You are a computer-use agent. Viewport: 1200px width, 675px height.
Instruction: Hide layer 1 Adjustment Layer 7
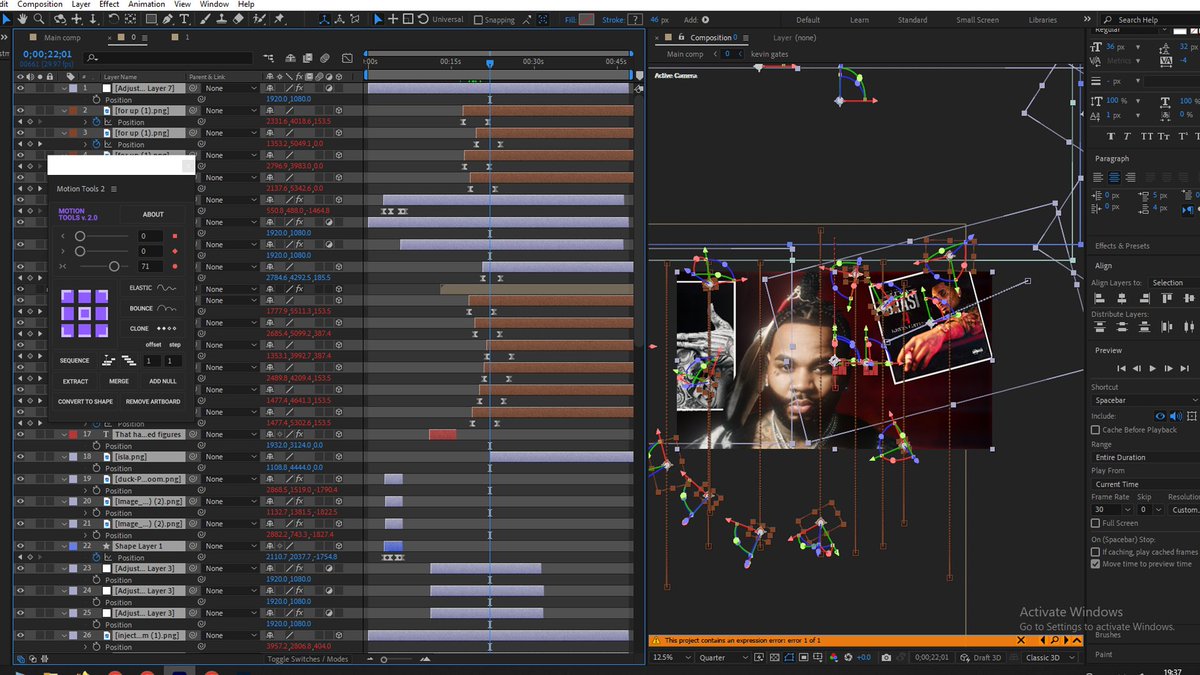tap(20, 88)
